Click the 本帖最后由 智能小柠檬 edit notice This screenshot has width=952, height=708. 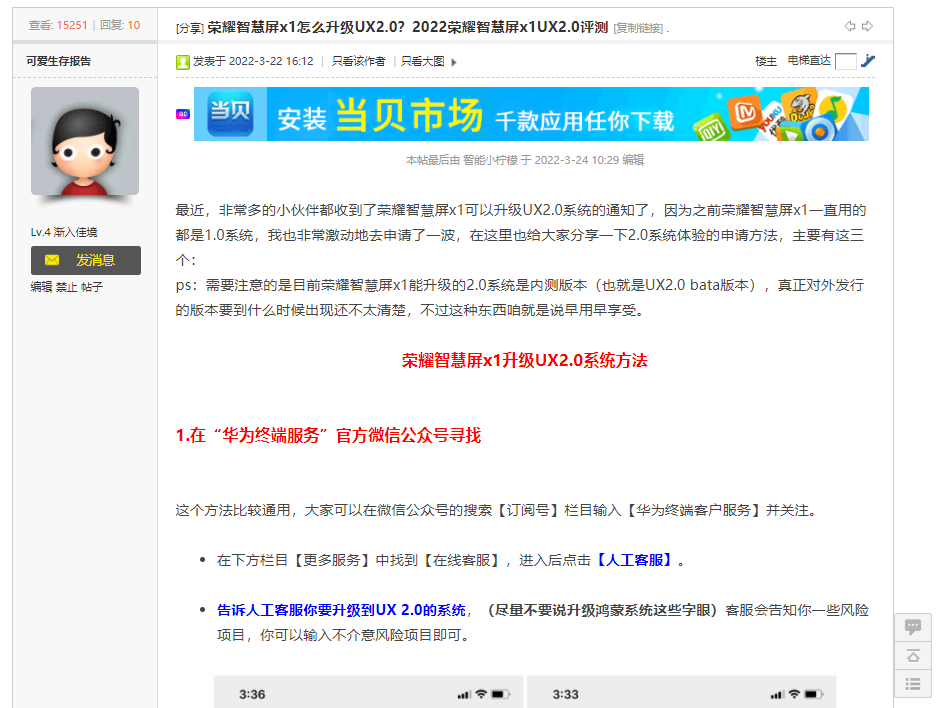tap(525, 160)
